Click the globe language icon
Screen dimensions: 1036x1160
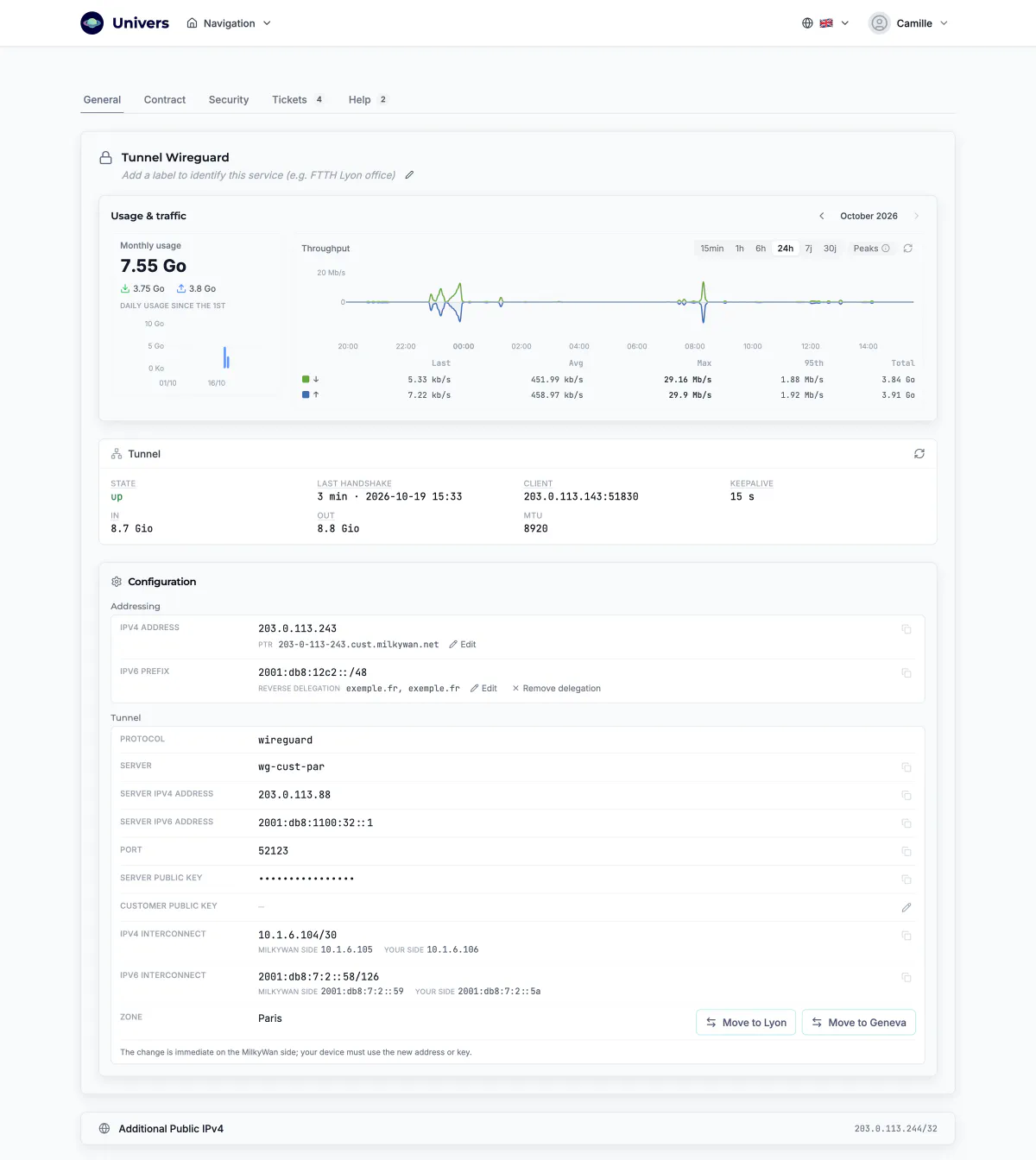point(807,23)
